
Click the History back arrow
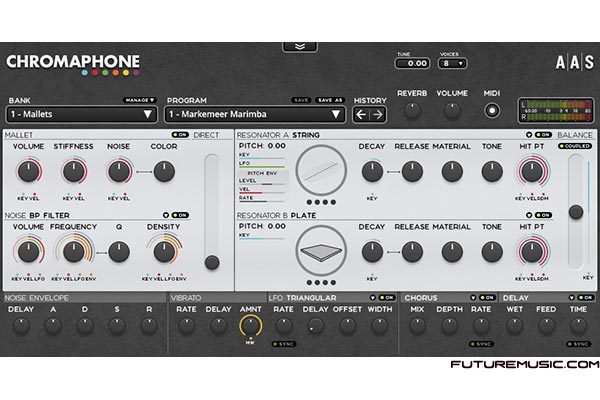pos(361,114)
